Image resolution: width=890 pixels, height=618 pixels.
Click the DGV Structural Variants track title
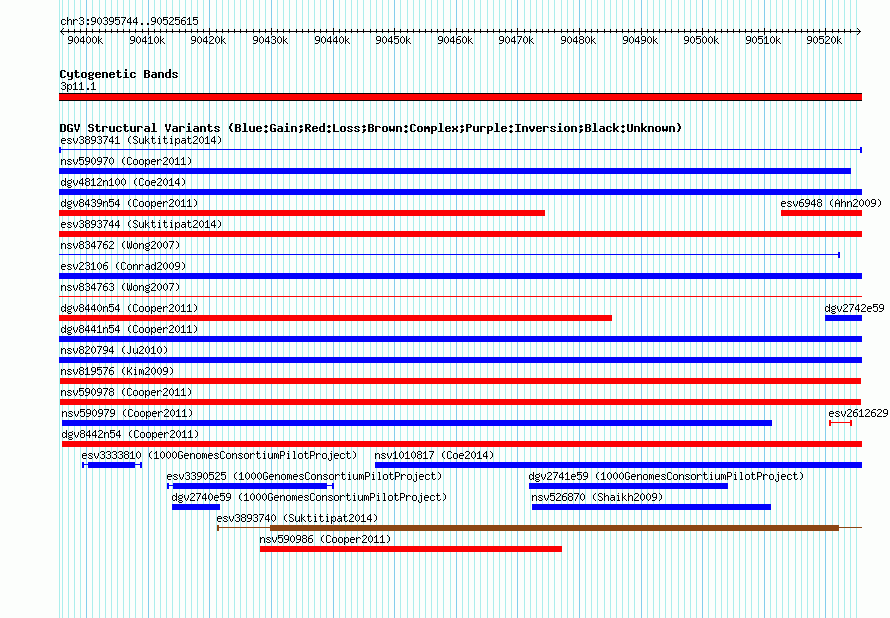[x=371, y=128]
